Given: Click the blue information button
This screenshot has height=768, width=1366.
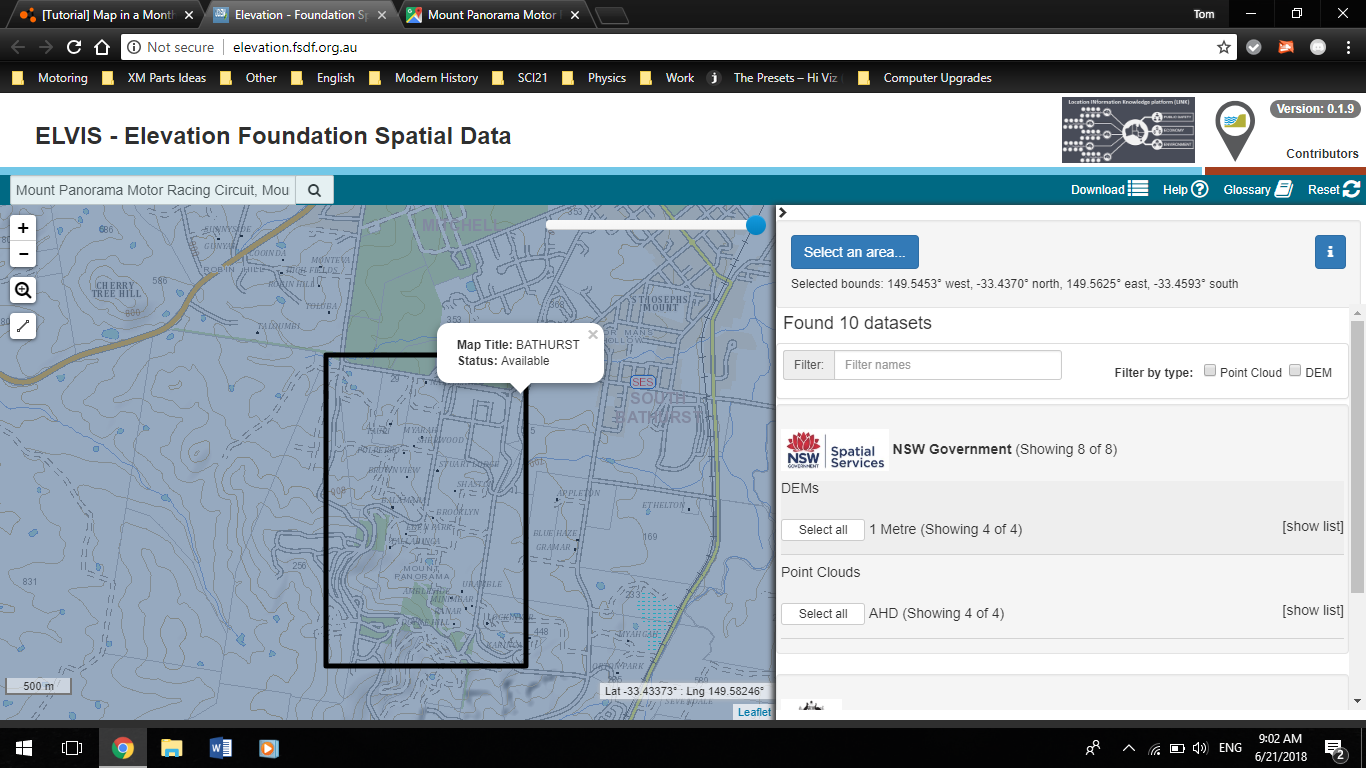Looking at the screenshot, I should (1330, 252).
